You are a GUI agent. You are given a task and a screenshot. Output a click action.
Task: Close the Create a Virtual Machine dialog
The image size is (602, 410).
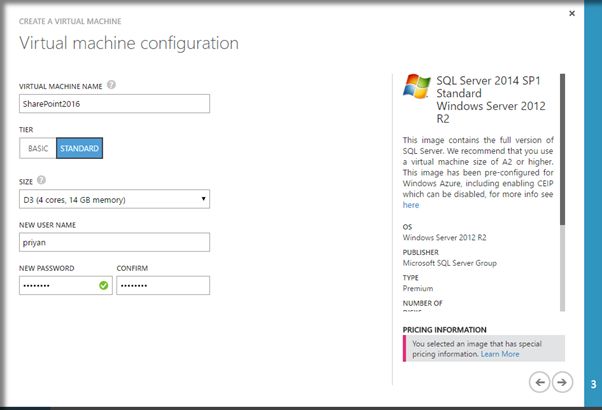(571, 14)
